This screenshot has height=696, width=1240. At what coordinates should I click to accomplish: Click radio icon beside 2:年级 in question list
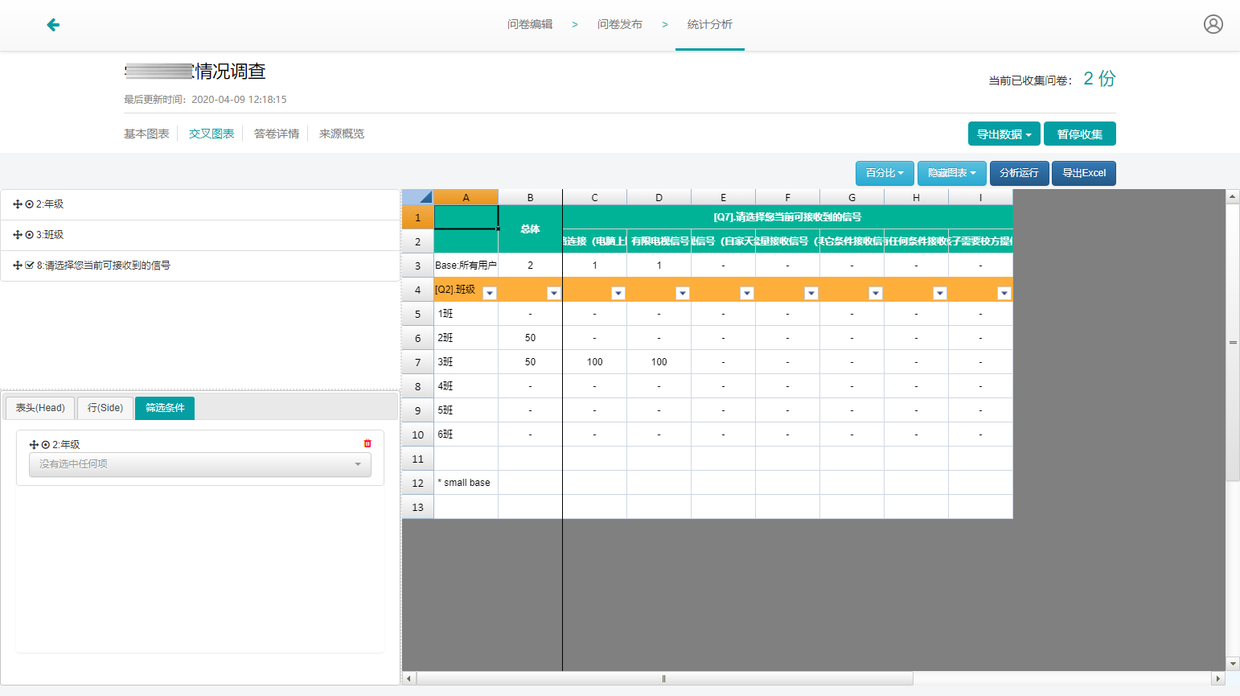click(30, 205)
